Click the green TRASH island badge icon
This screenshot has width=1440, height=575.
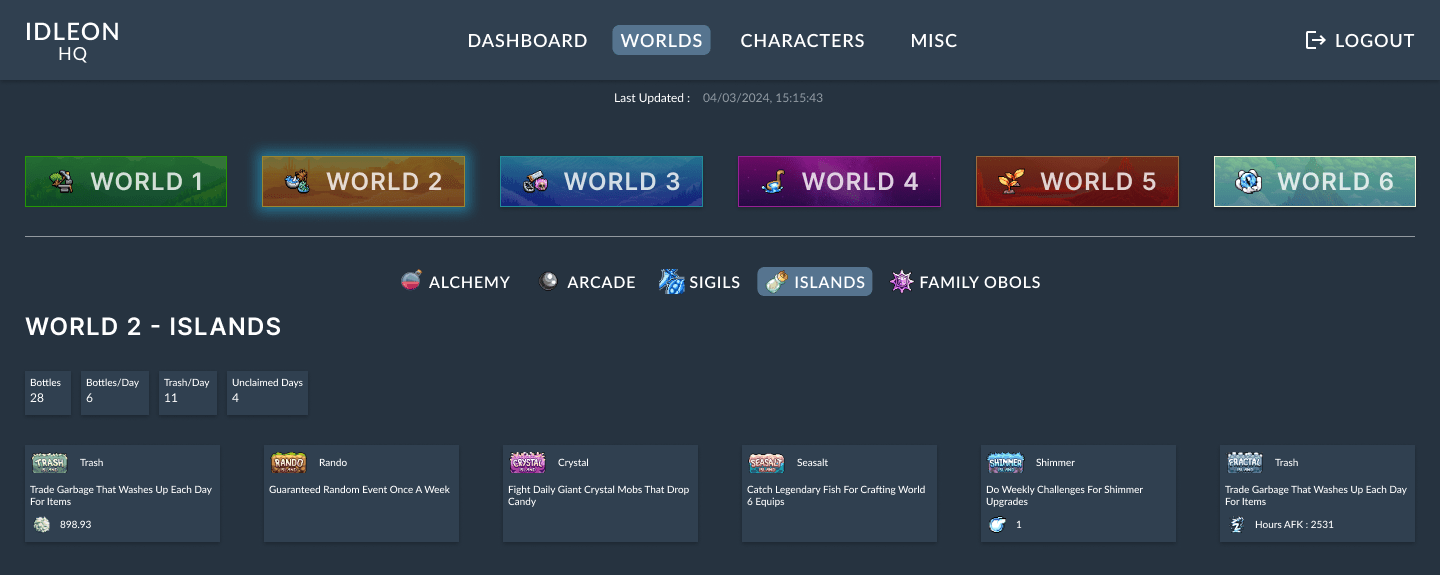(x=49, y=463)
